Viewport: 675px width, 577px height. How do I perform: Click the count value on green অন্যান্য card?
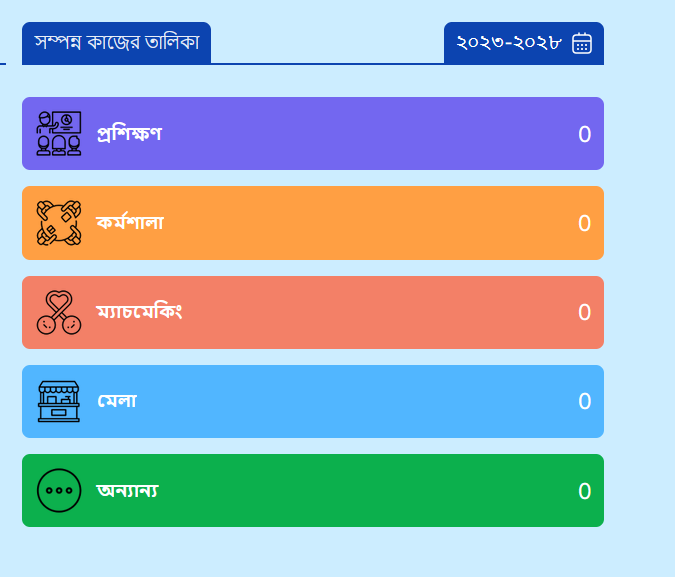(585, 491)
